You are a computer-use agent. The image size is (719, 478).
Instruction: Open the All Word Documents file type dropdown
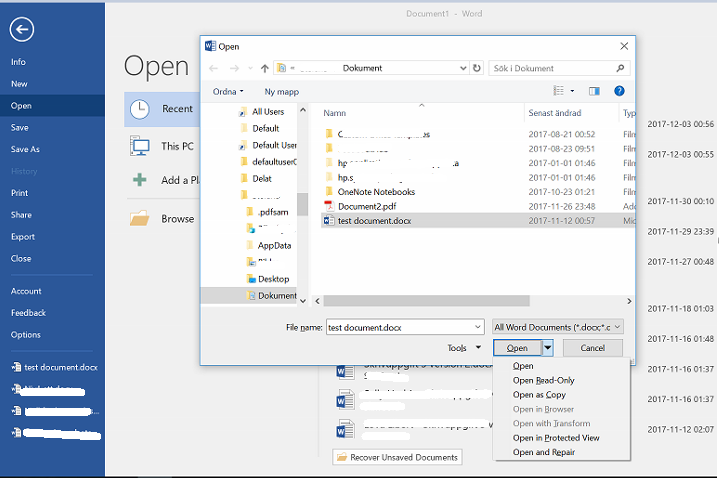(x=558, y=327)
